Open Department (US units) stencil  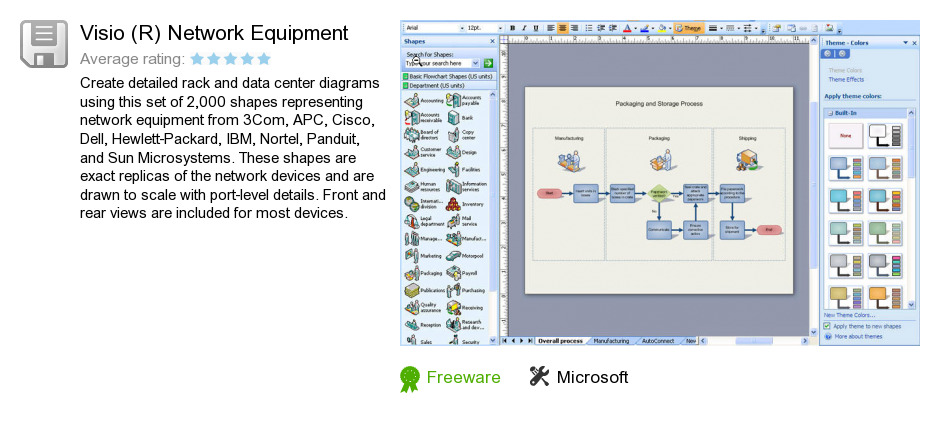(x=449, y=86)
